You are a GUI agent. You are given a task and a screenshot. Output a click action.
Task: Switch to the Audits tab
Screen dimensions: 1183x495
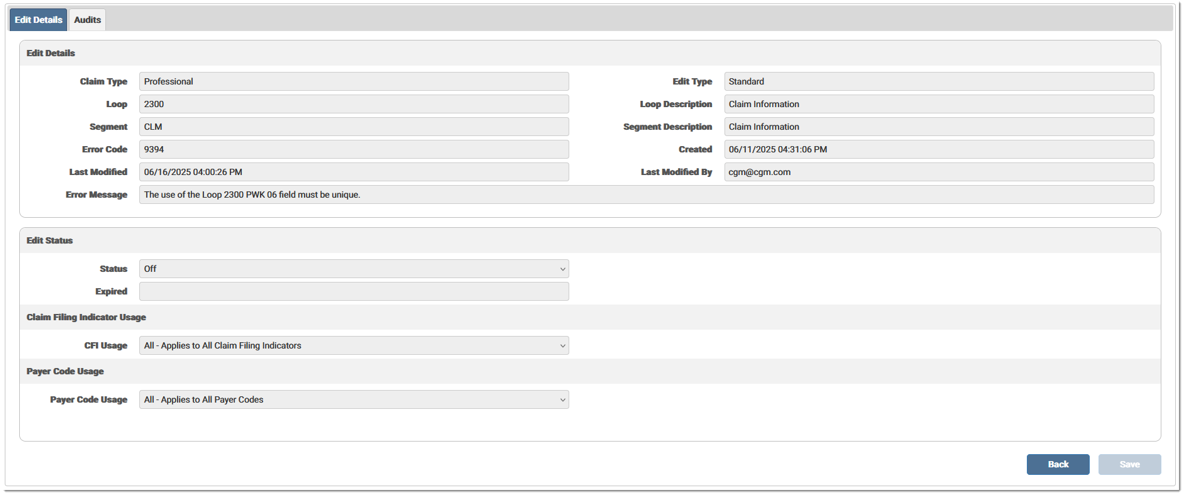coord(87,20)
